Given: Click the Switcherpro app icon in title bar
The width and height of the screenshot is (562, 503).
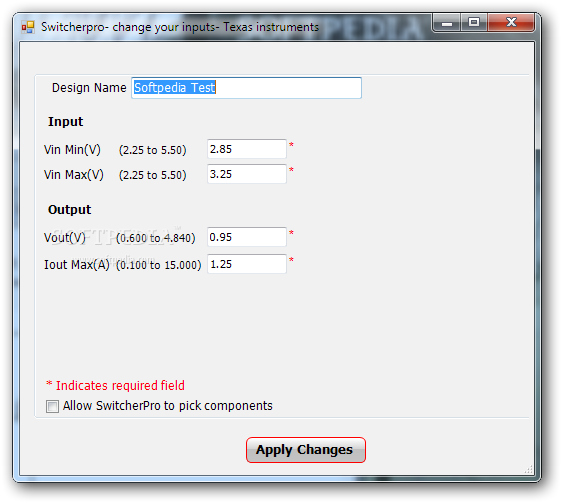Looking at the screenshot, I should tap(28, 27).
